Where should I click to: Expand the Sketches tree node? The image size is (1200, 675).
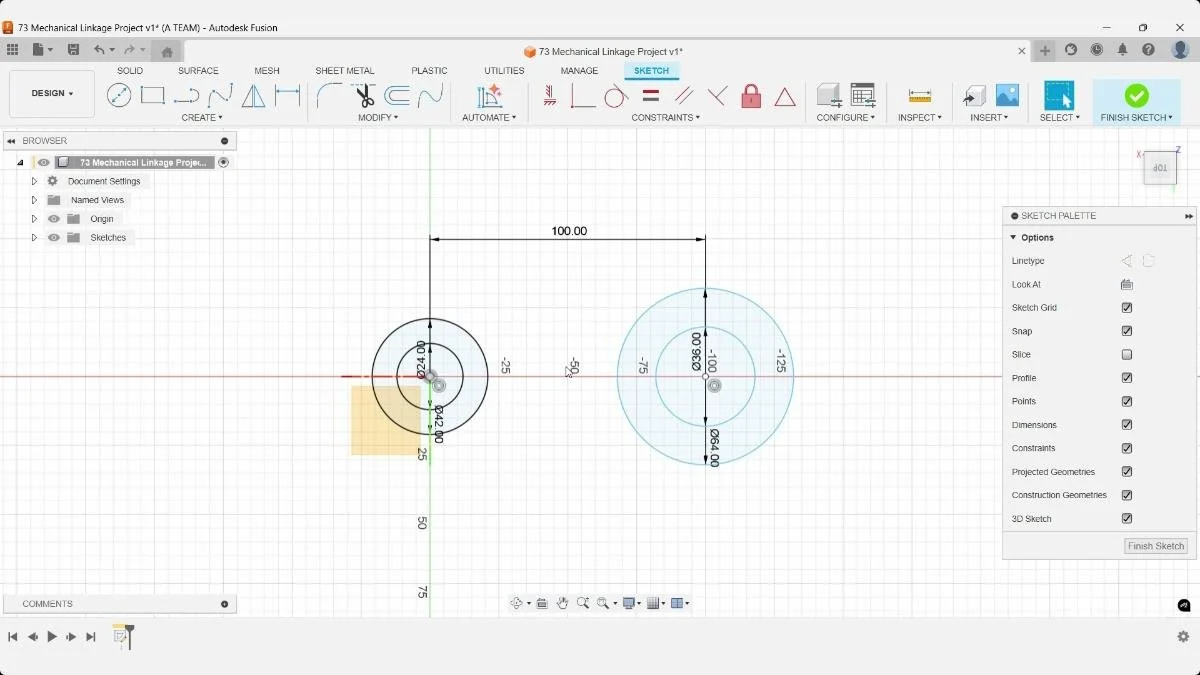pyautogui.click(x=34, y=238)
